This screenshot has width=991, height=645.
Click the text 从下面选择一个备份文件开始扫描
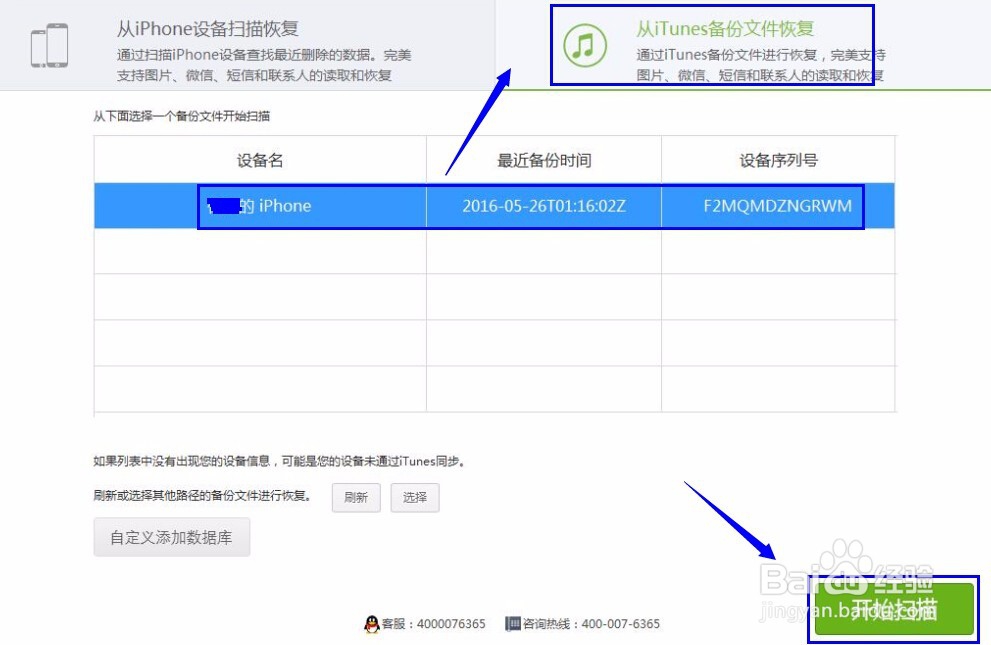tap(181, 116)
